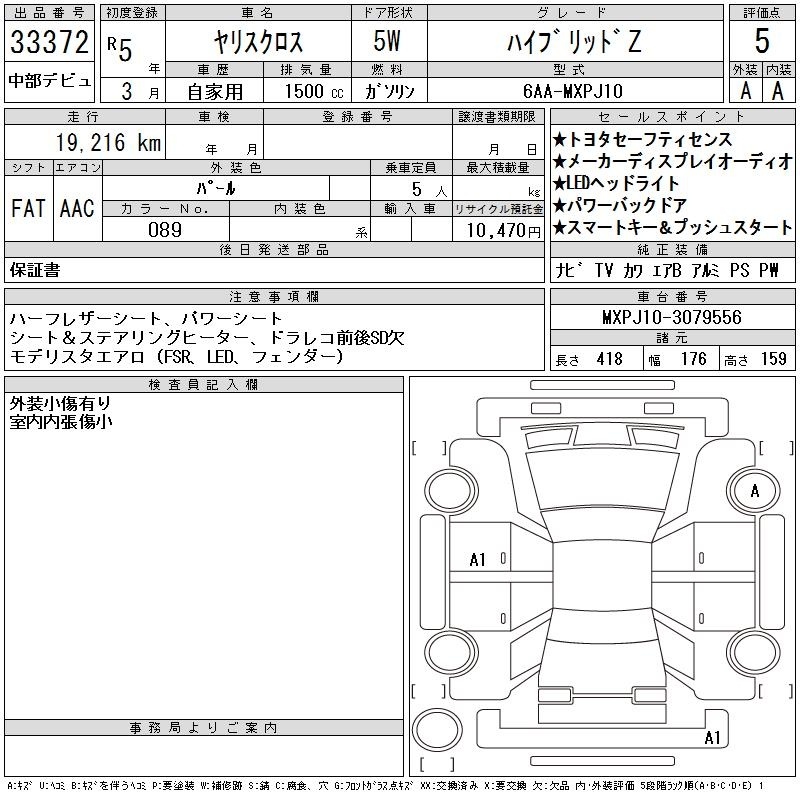The height and width of the screenshot is (800, 800).
Task: Select the power back door star item
Action: pyautogui.click(x=626, y=206)
